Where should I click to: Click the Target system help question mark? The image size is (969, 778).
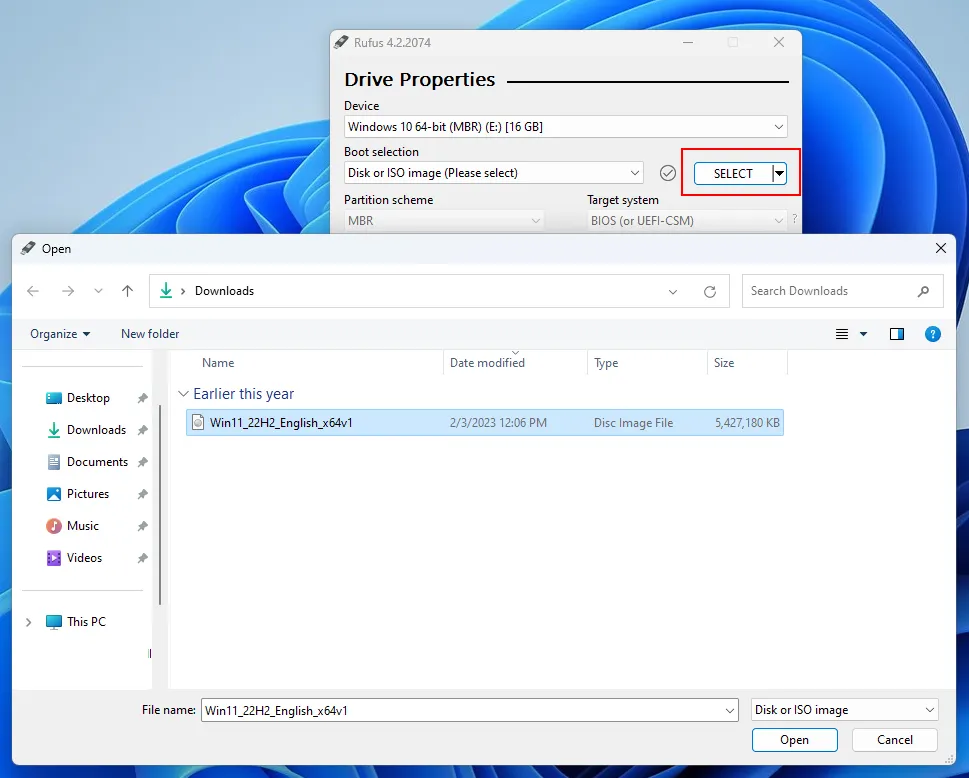tap(795, 219)
